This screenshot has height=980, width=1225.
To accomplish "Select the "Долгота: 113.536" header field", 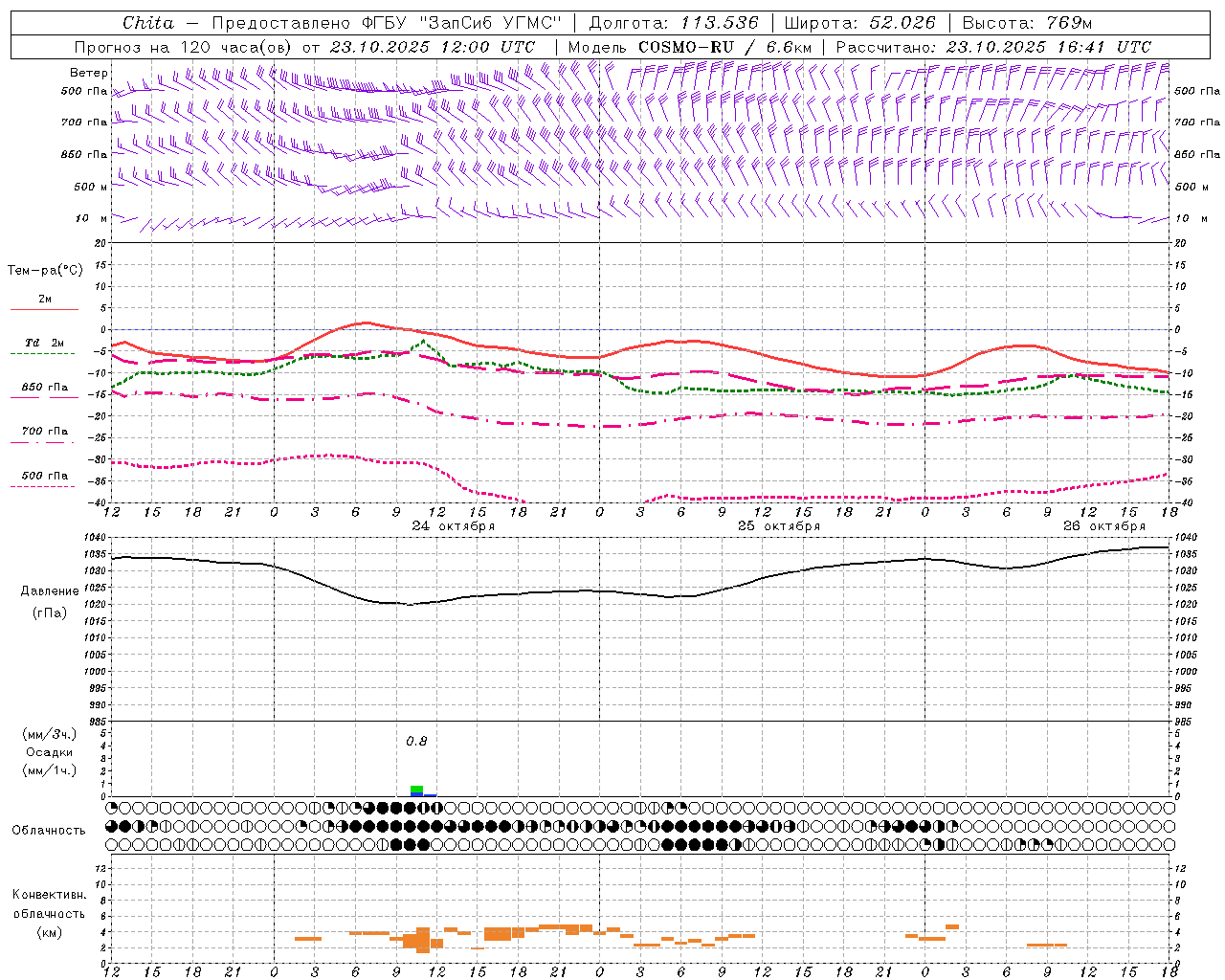I will [x=674, y=23].
